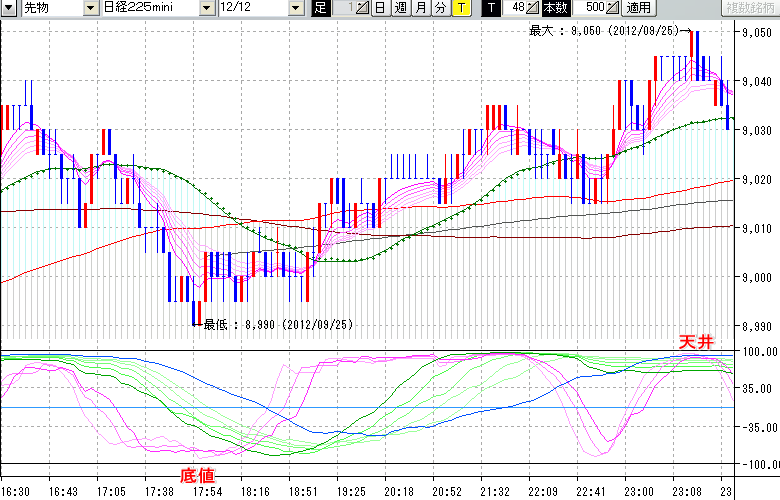Click the red 天井 marker in oscillator

(697, 342)
